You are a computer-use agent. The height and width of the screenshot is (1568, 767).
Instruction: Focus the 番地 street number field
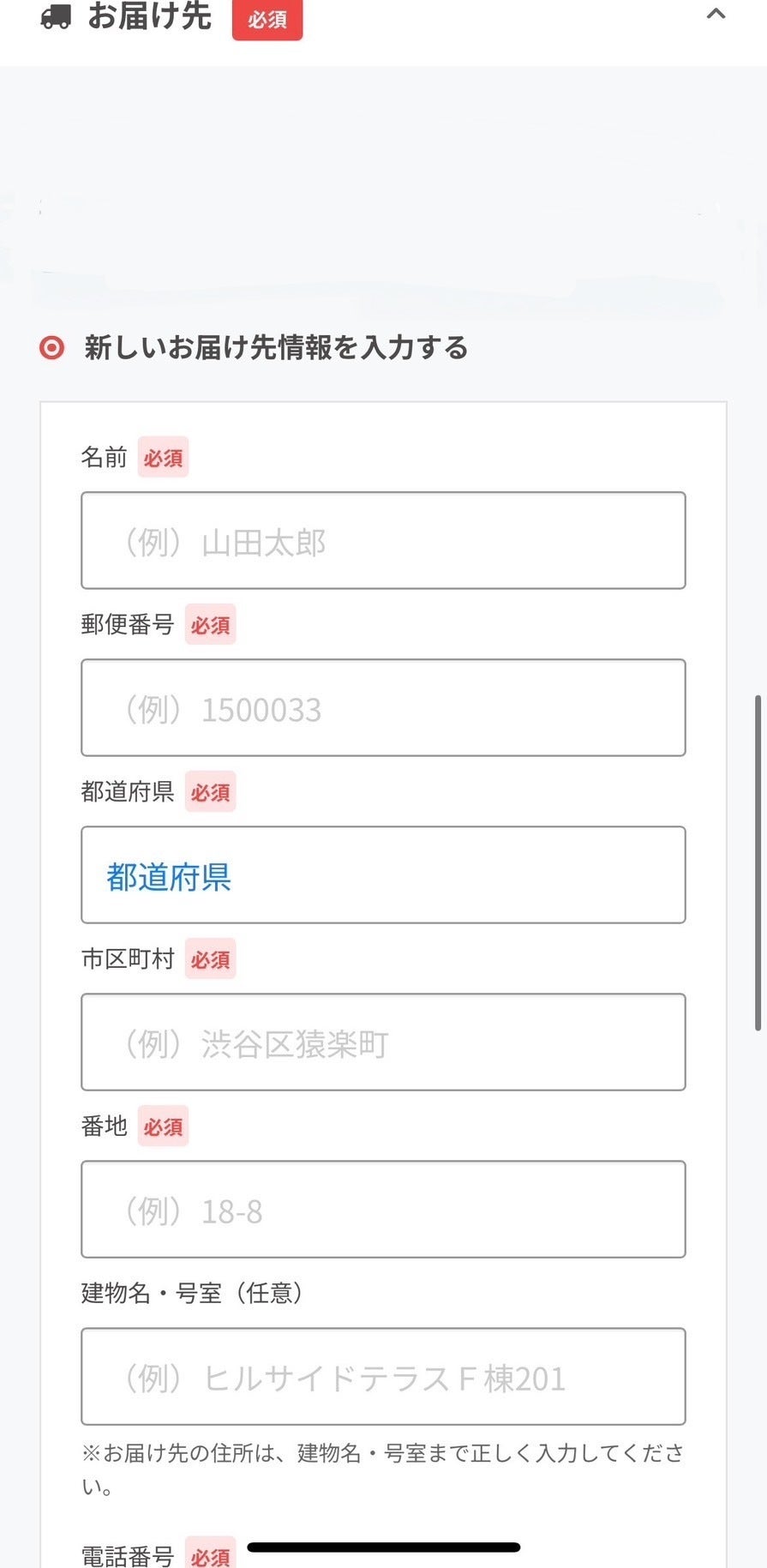click(383, 1209)
